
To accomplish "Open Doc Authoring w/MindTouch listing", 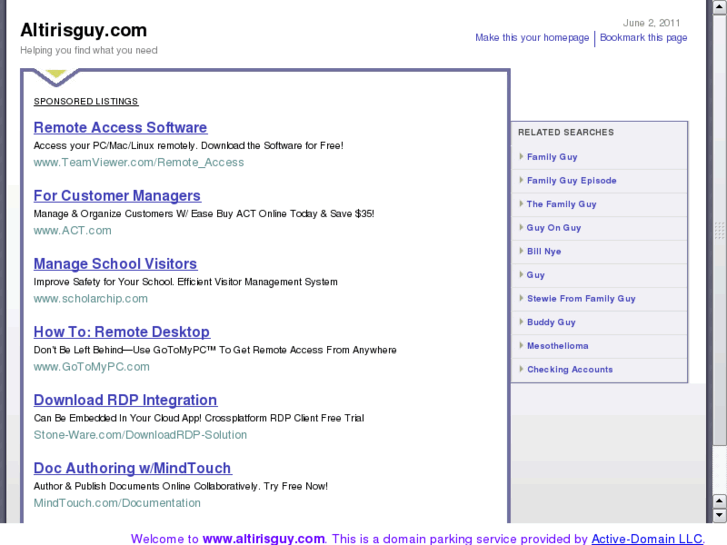I will coord(133,468).
